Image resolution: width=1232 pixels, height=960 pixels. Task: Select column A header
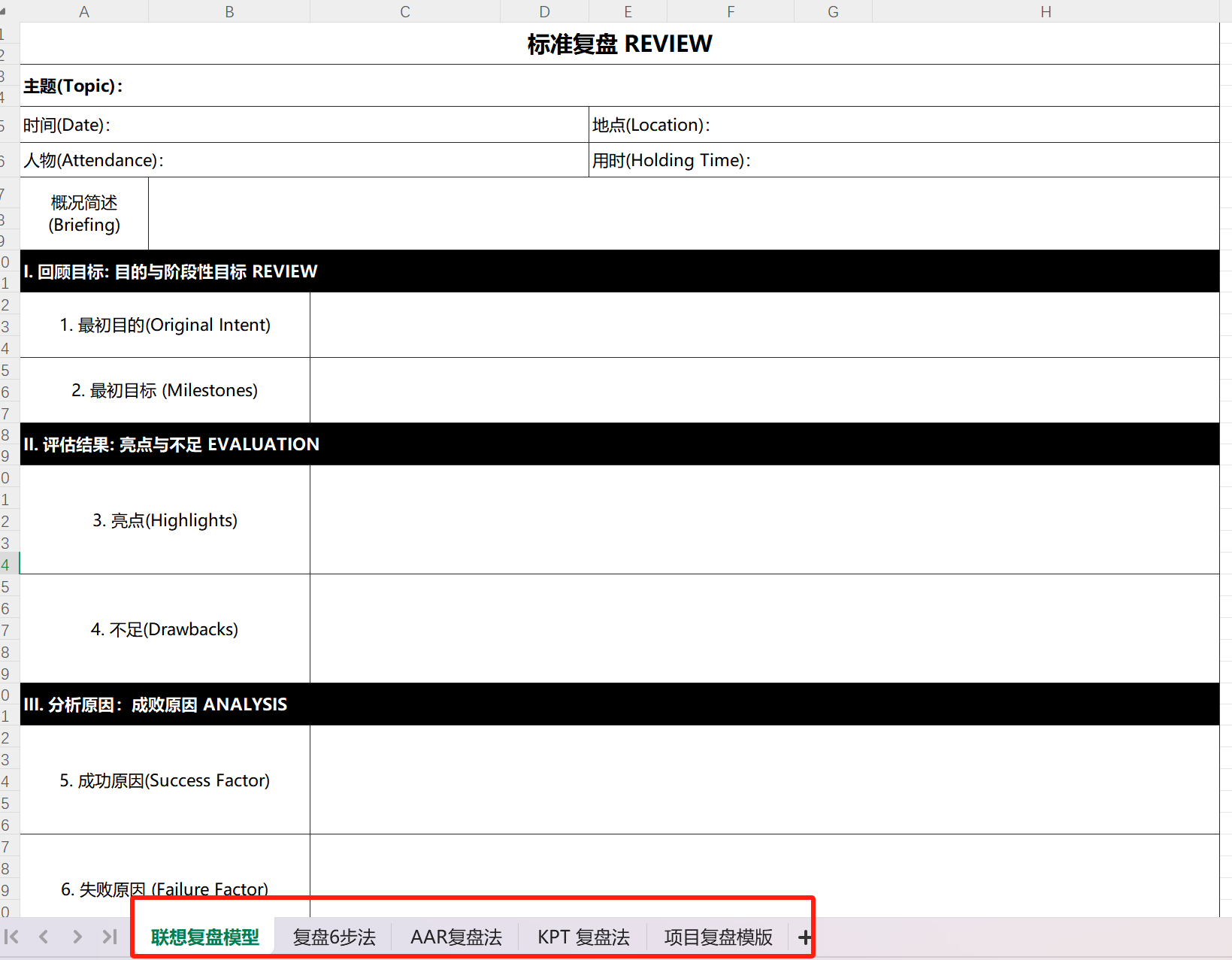click(84, 11)
